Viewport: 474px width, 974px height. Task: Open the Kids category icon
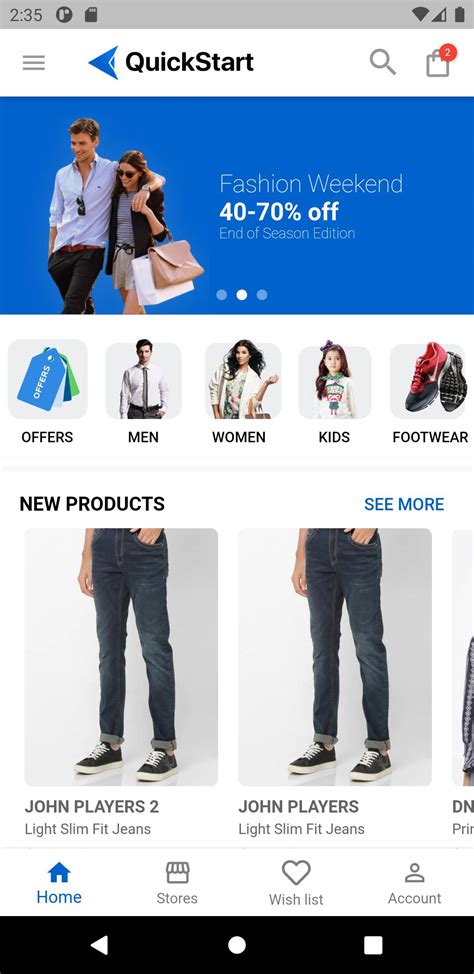click(335, 381)
